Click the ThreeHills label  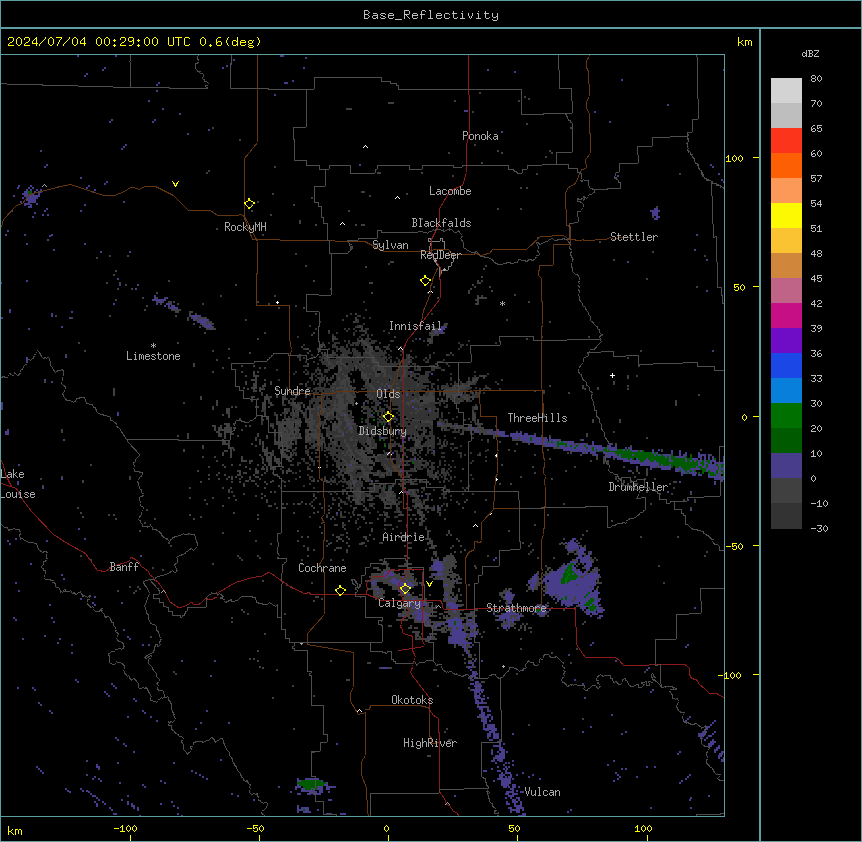pyautogui.click(x=537, y=418)
